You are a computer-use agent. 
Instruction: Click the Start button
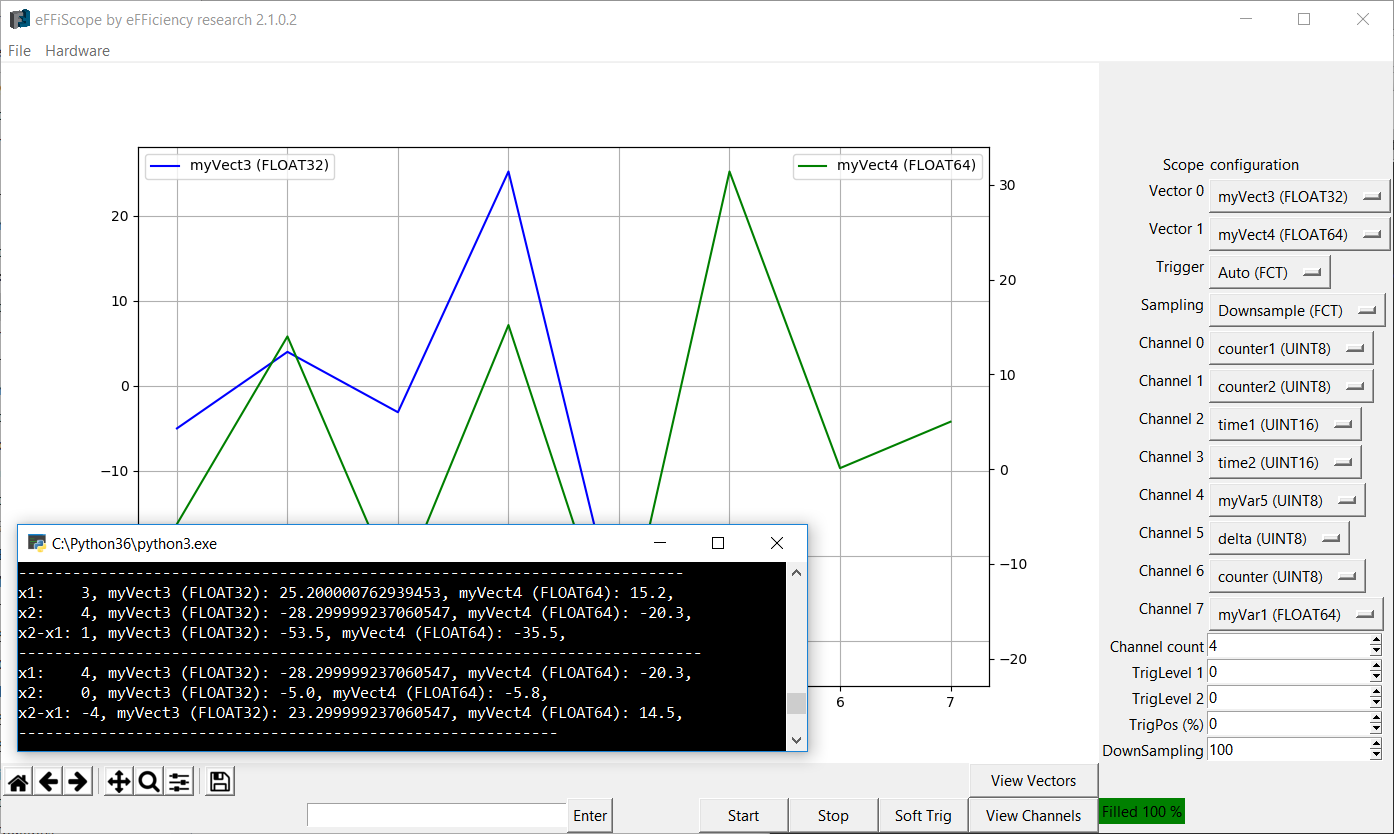743,816
